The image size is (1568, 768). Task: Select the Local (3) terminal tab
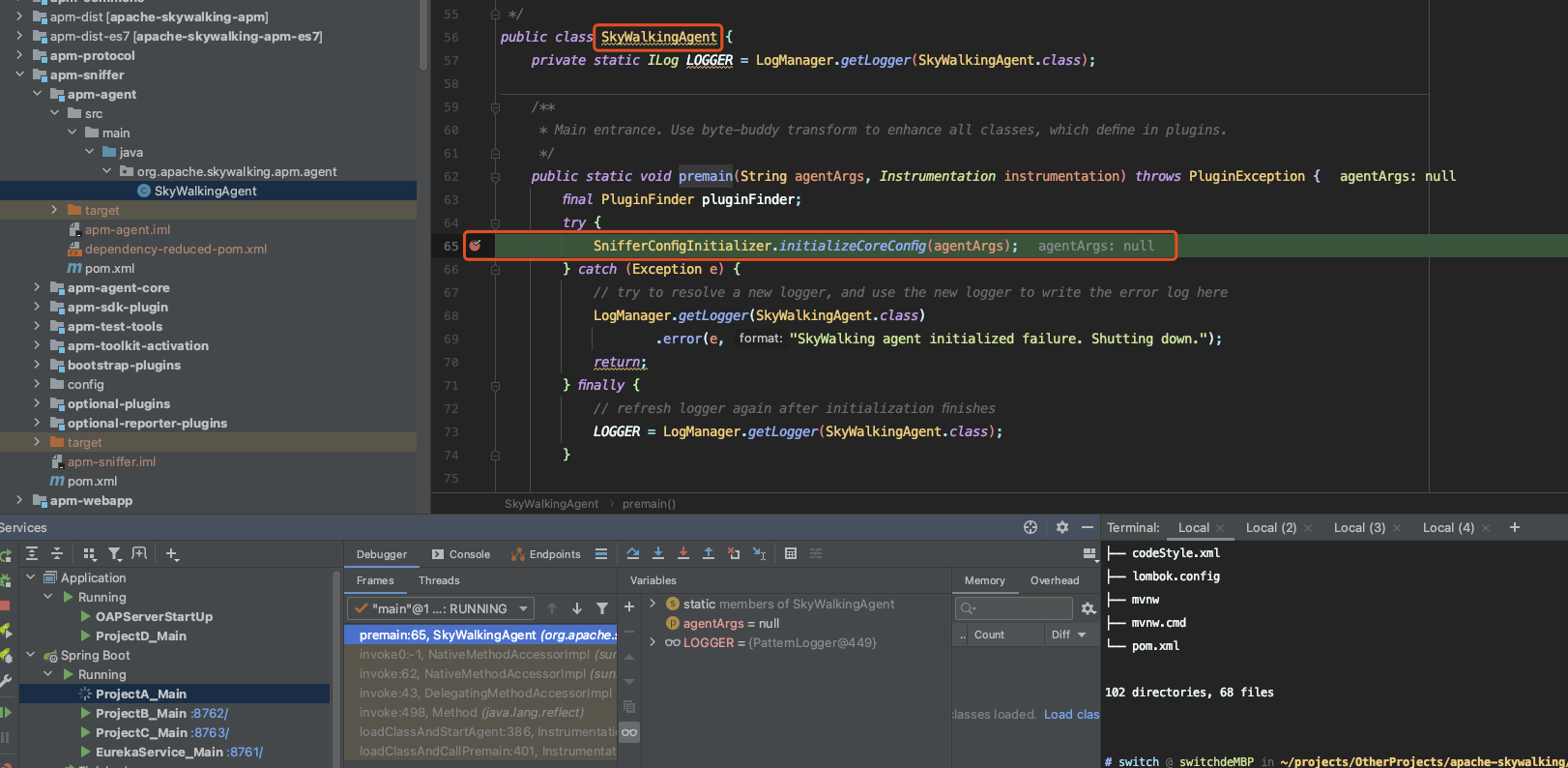click(x=1359, y=527)
